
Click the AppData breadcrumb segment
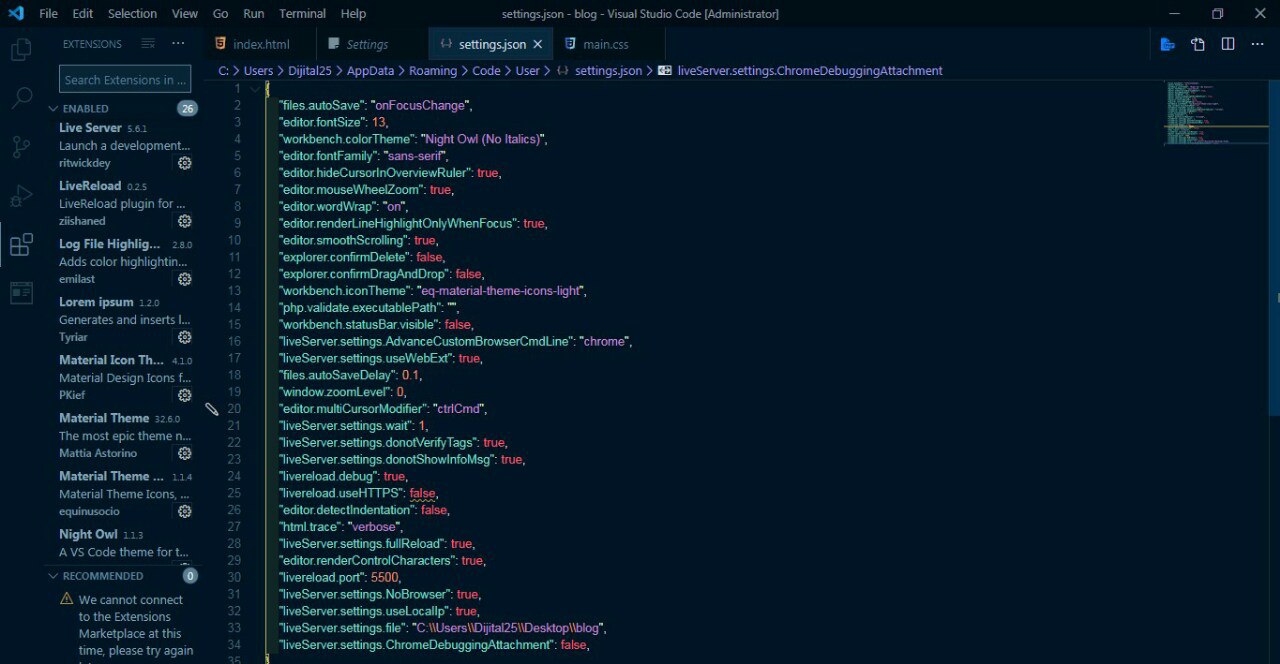[x=370, y=71]
